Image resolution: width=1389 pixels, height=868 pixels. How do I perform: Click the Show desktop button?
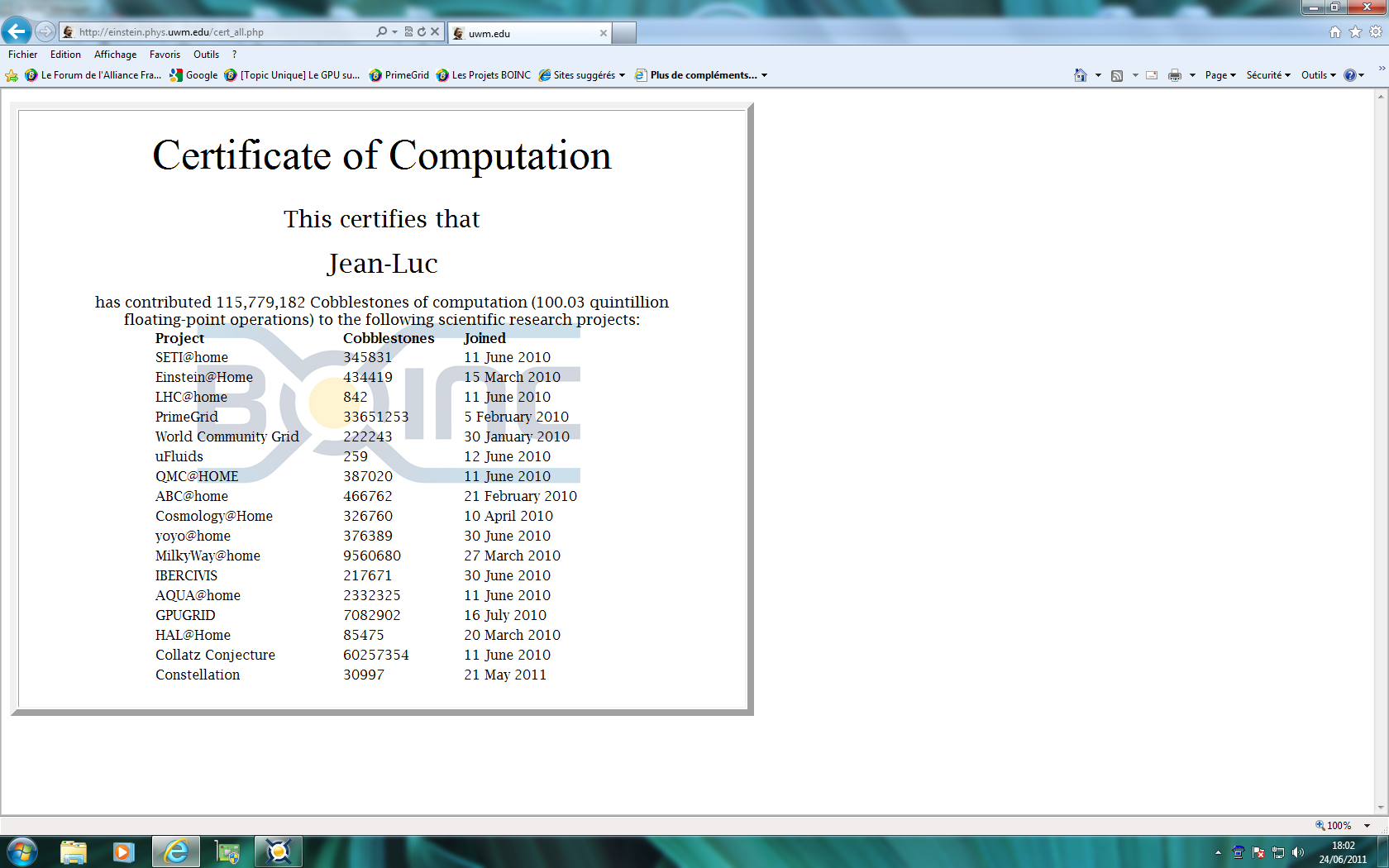pos(1383,852)
